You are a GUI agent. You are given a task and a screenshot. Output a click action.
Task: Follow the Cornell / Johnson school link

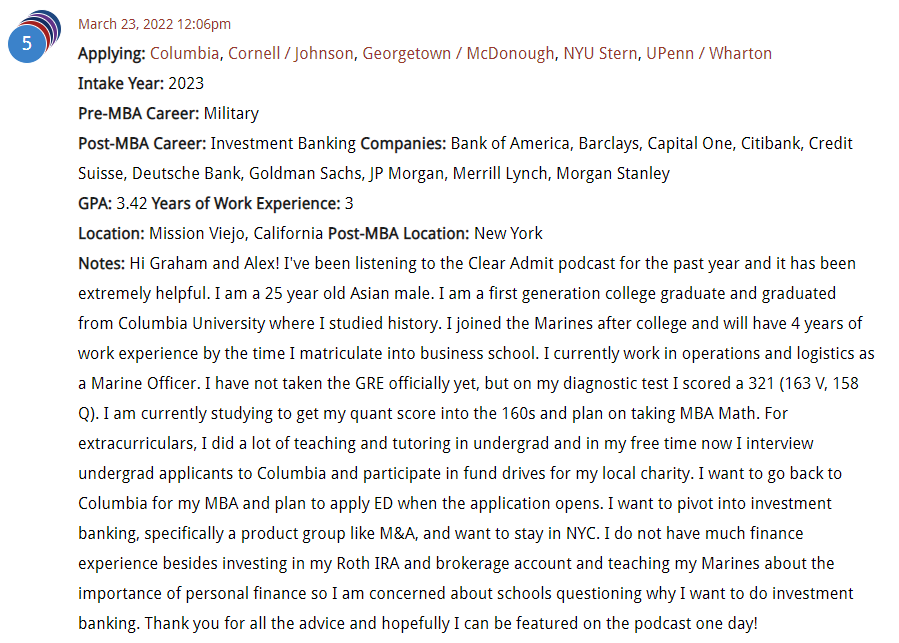point(291,54)
